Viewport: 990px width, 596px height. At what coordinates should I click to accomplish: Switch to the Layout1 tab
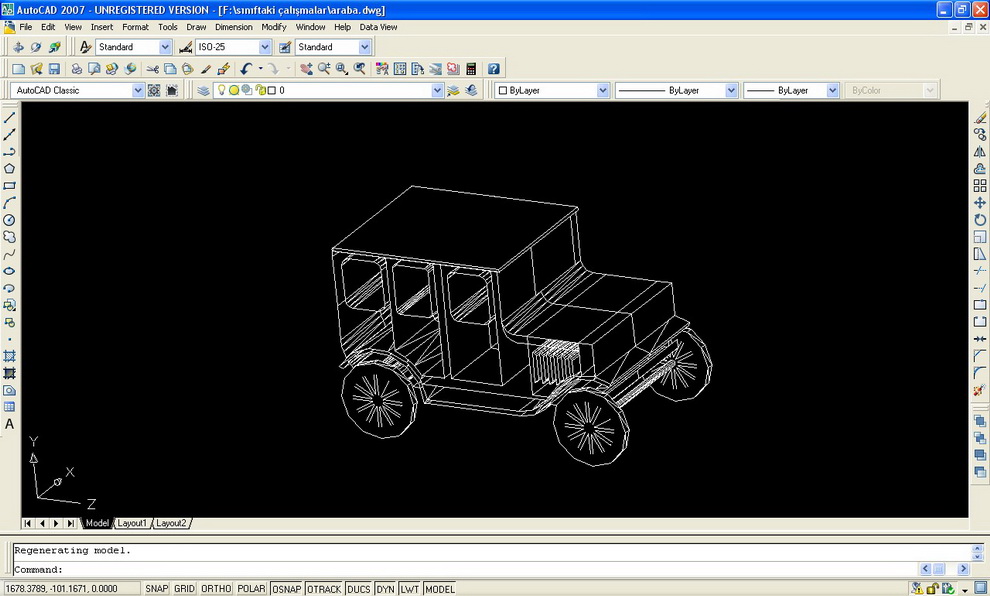tap(132, 523)
